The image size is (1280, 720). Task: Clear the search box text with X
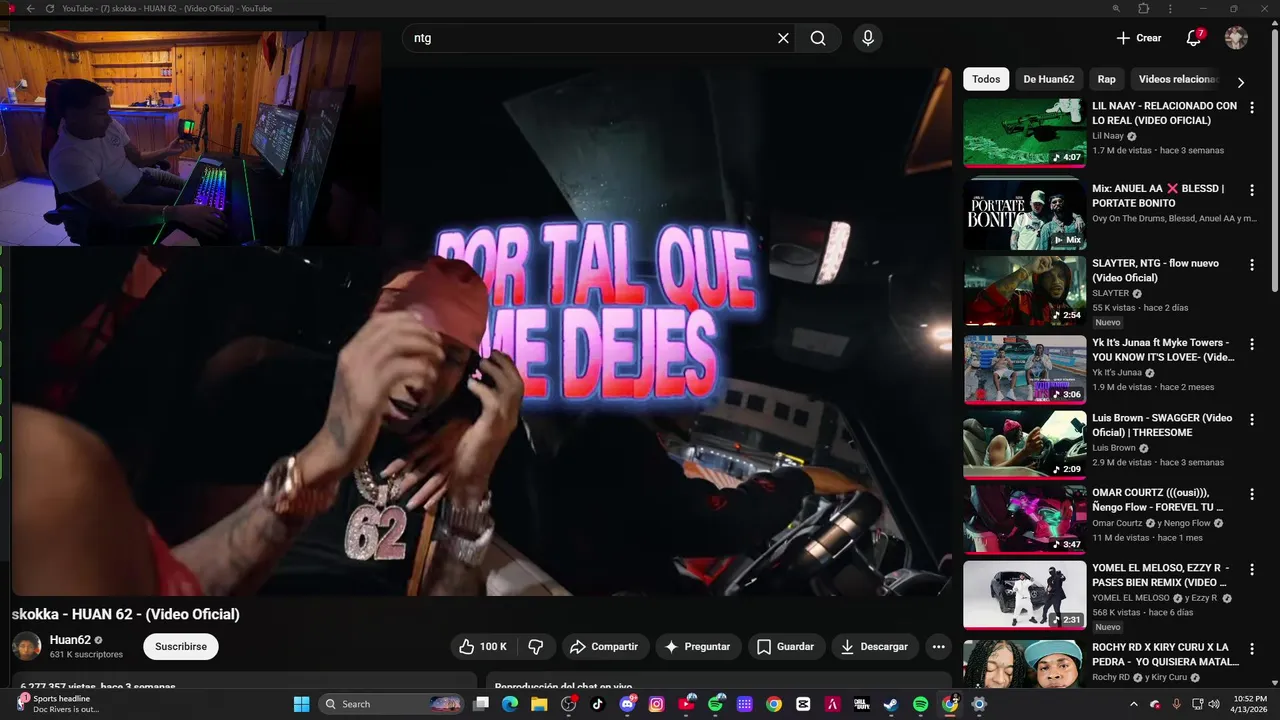783,38
